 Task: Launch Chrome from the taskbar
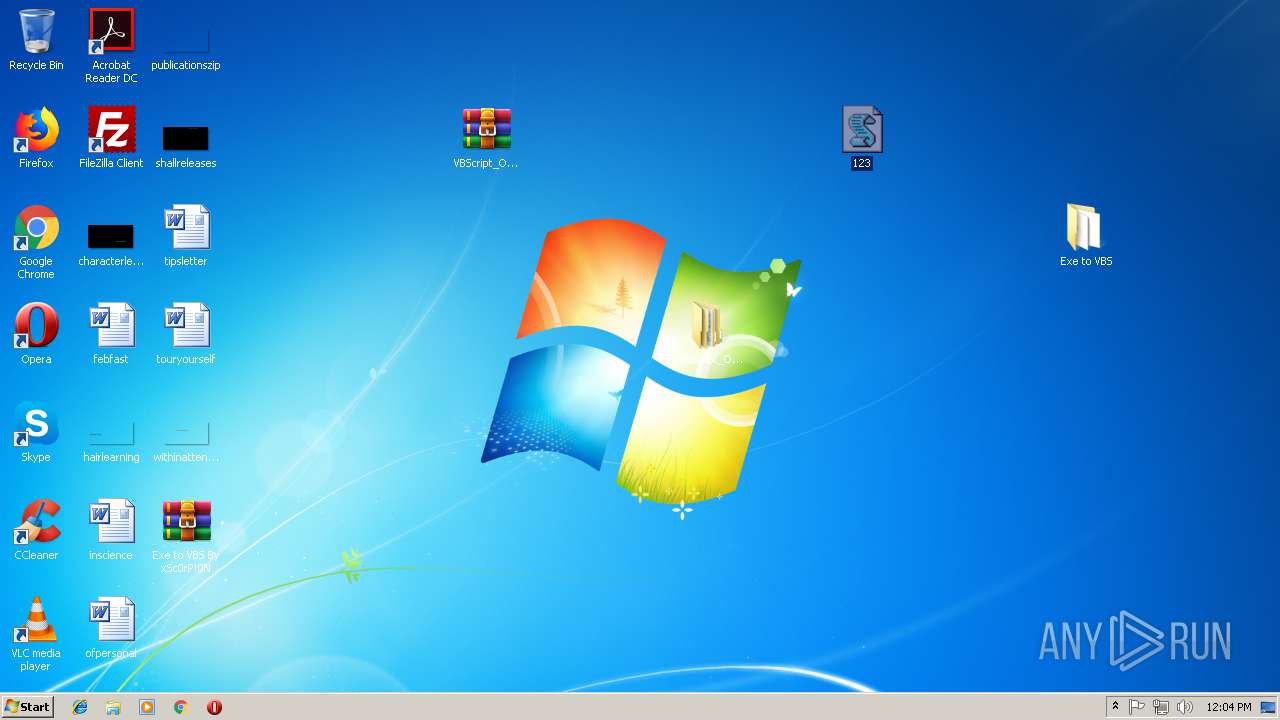[181, 707]
